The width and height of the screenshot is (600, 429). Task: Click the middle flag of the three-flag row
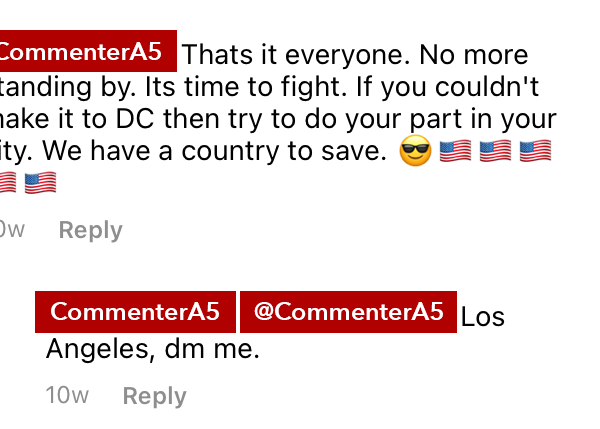tap(495, 151)
